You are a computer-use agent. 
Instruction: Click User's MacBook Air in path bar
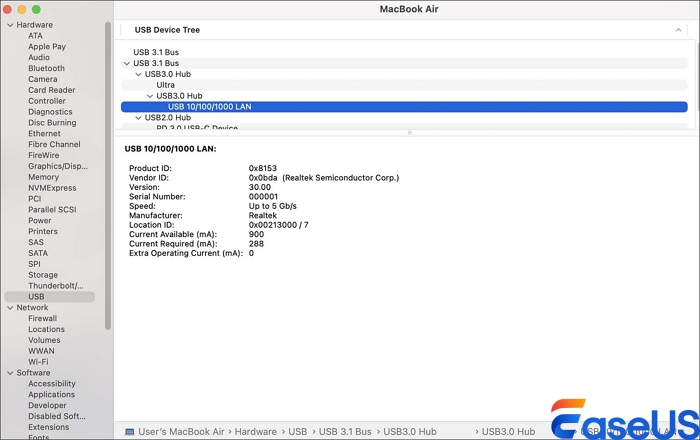(x=181, y=432)
